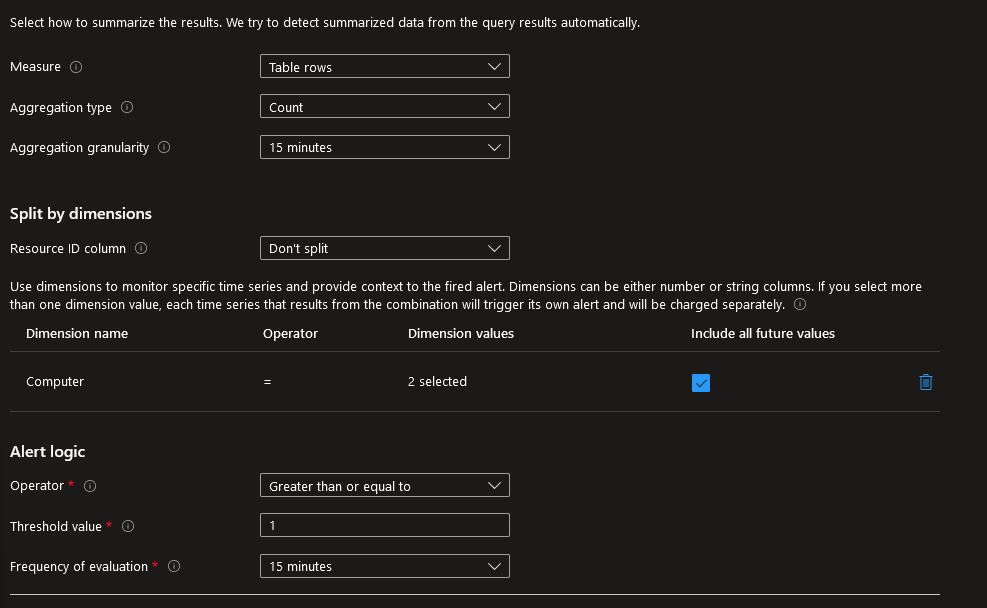The image size is (987, 608).
Task: Click the '=' operator for Computer dimension
Action: (267, 382)
